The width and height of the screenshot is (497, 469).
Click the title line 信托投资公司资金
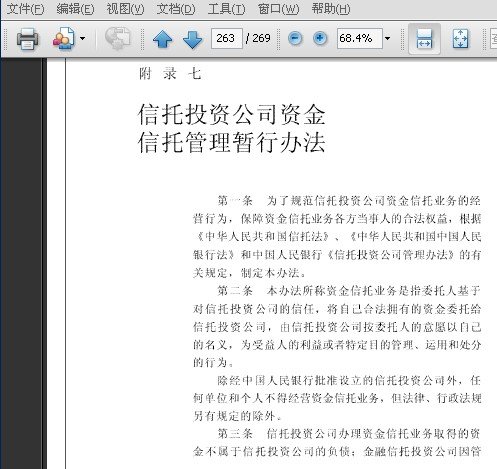click(231, 114)
